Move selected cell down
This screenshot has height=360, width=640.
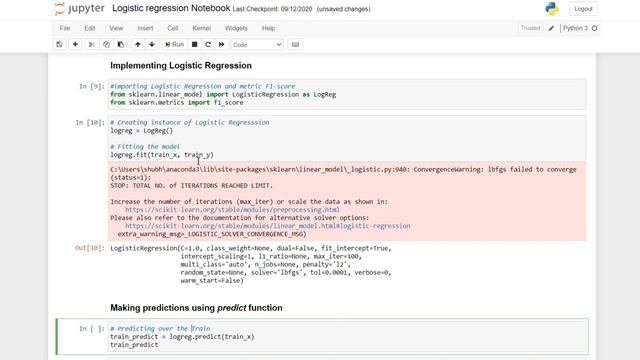(x=152, y=44)
